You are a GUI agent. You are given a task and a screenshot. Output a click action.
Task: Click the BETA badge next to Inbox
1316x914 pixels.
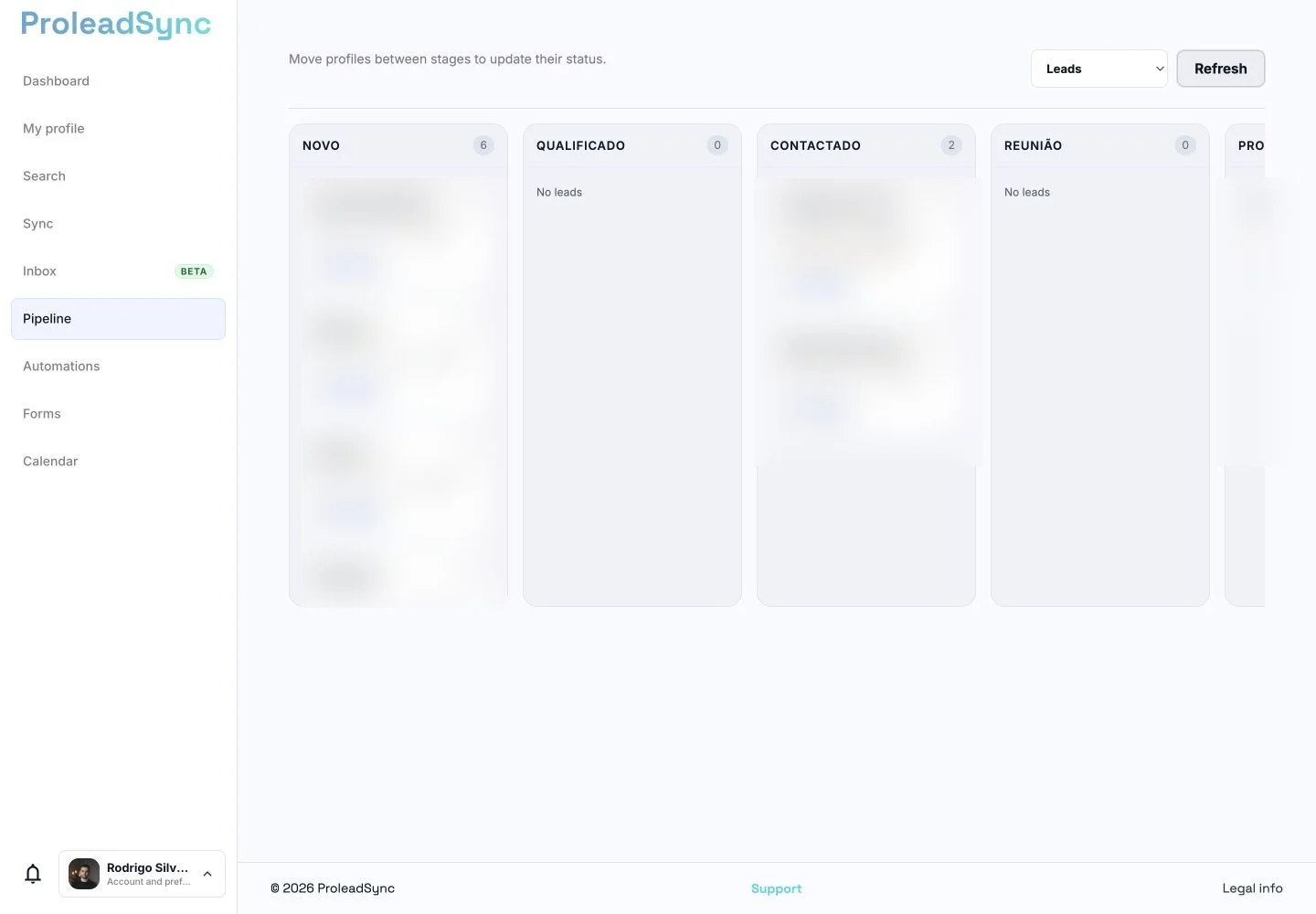pyautogui.click(x=194, y=271)
